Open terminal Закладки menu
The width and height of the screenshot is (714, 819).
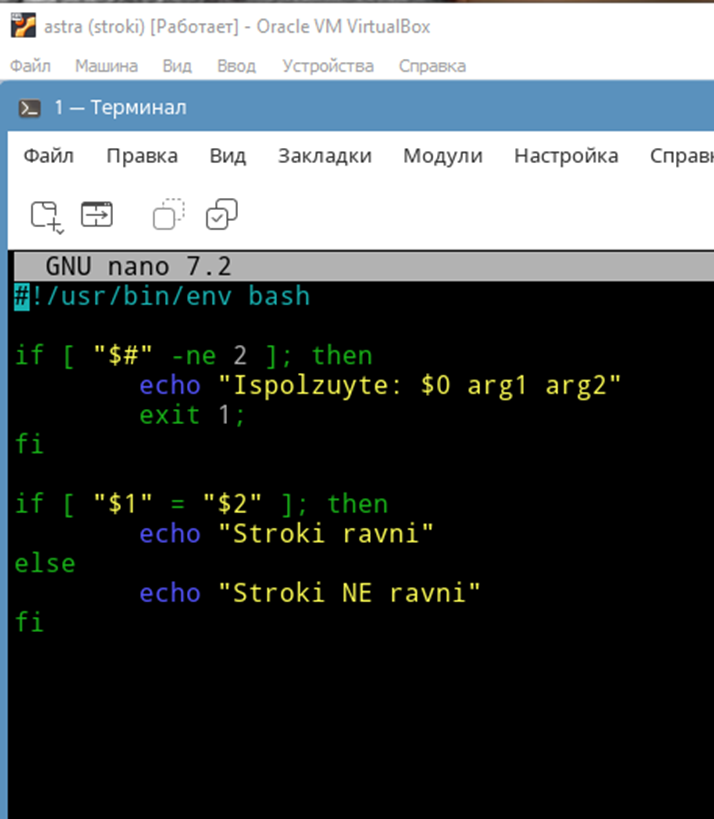[x=325, y=156]
